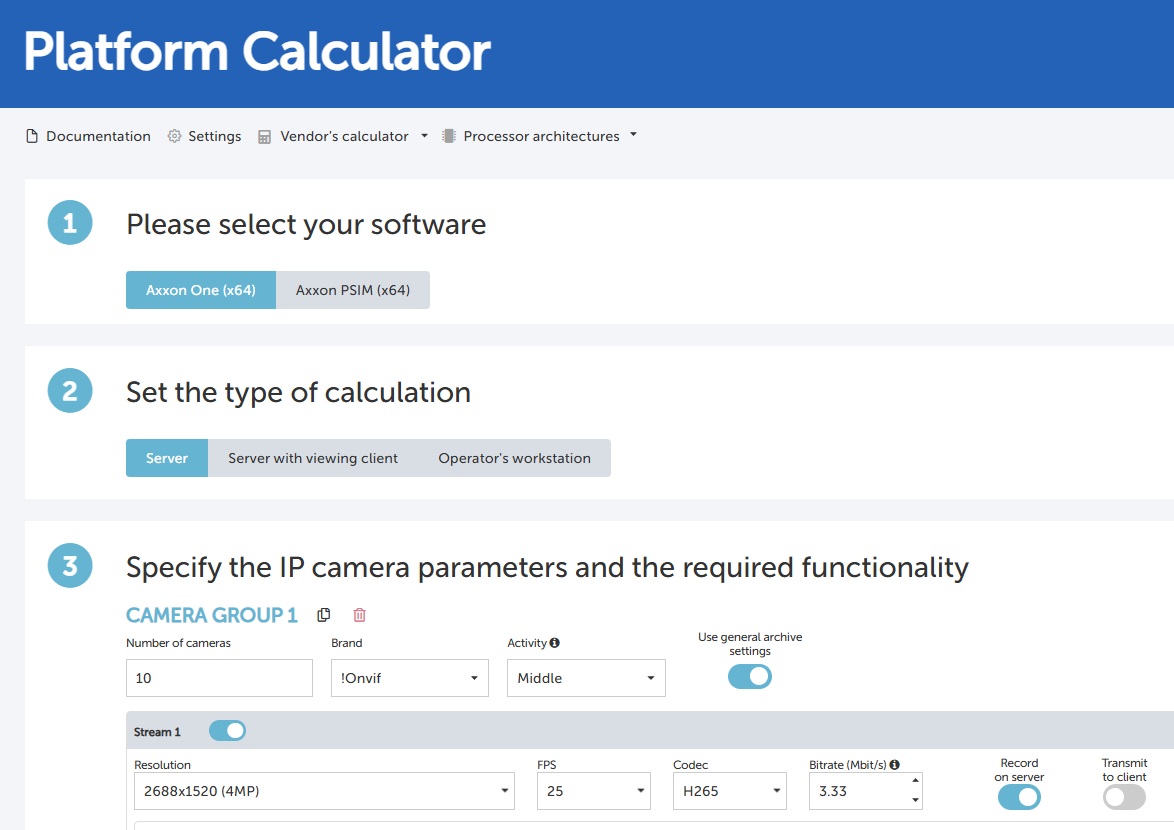Toggle off Record on server

click(1019, 797)
